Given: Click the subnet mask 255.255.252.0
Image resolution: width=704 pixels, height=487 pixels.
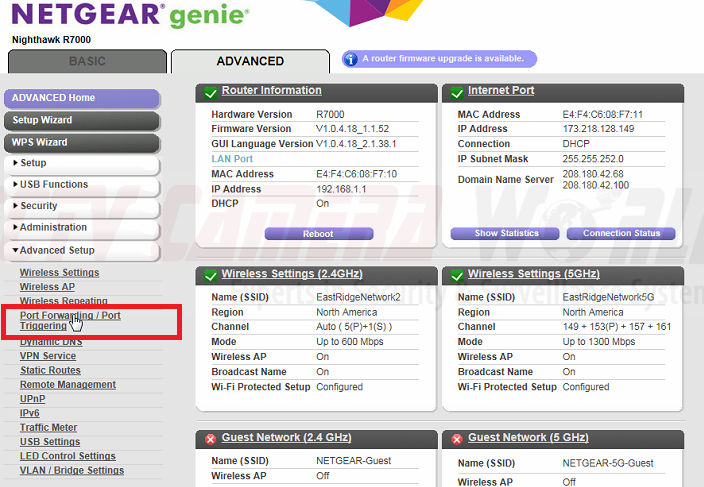Looking at the screenshot, I should click(x=593, y=159).
